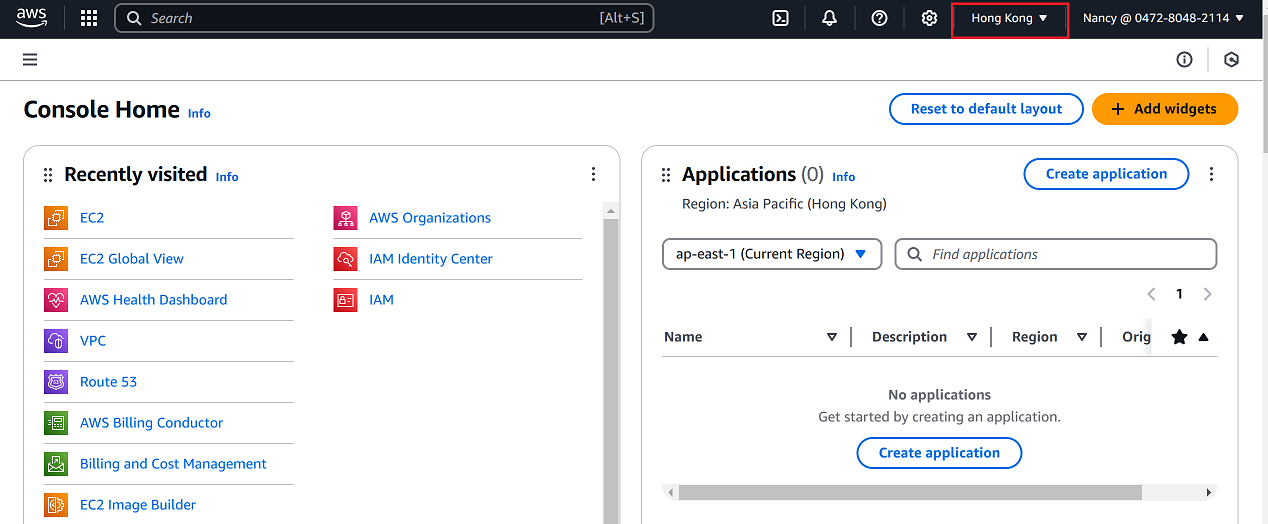Open AWS Billing Conductor link
Screen dimensions: 1268x524
point(151,423)
